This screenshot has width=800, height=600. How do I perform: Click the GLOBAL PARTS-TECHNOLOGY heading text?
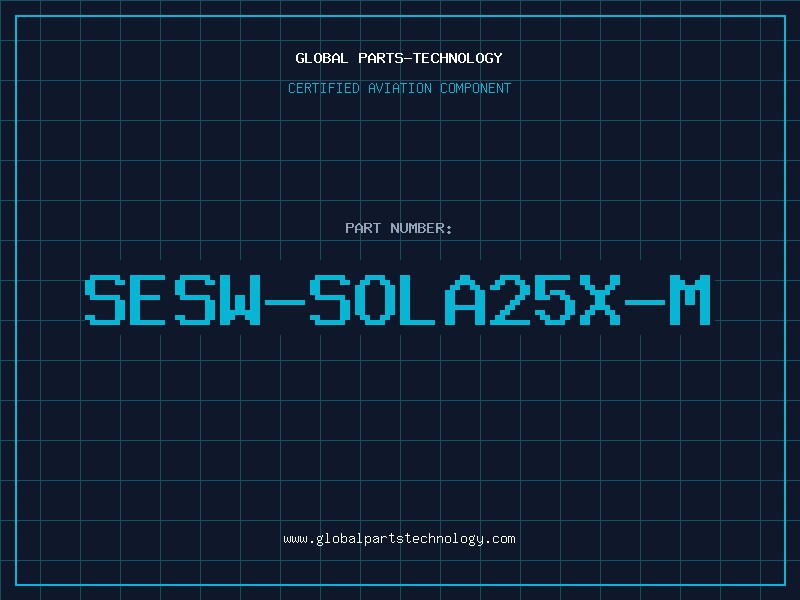click(399, 58)
